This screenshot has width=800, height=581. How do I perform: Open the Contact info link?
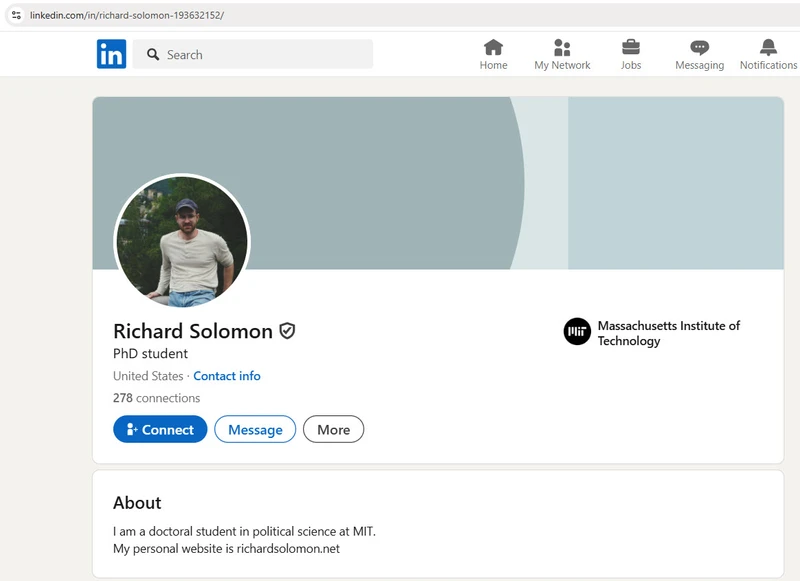227,376
